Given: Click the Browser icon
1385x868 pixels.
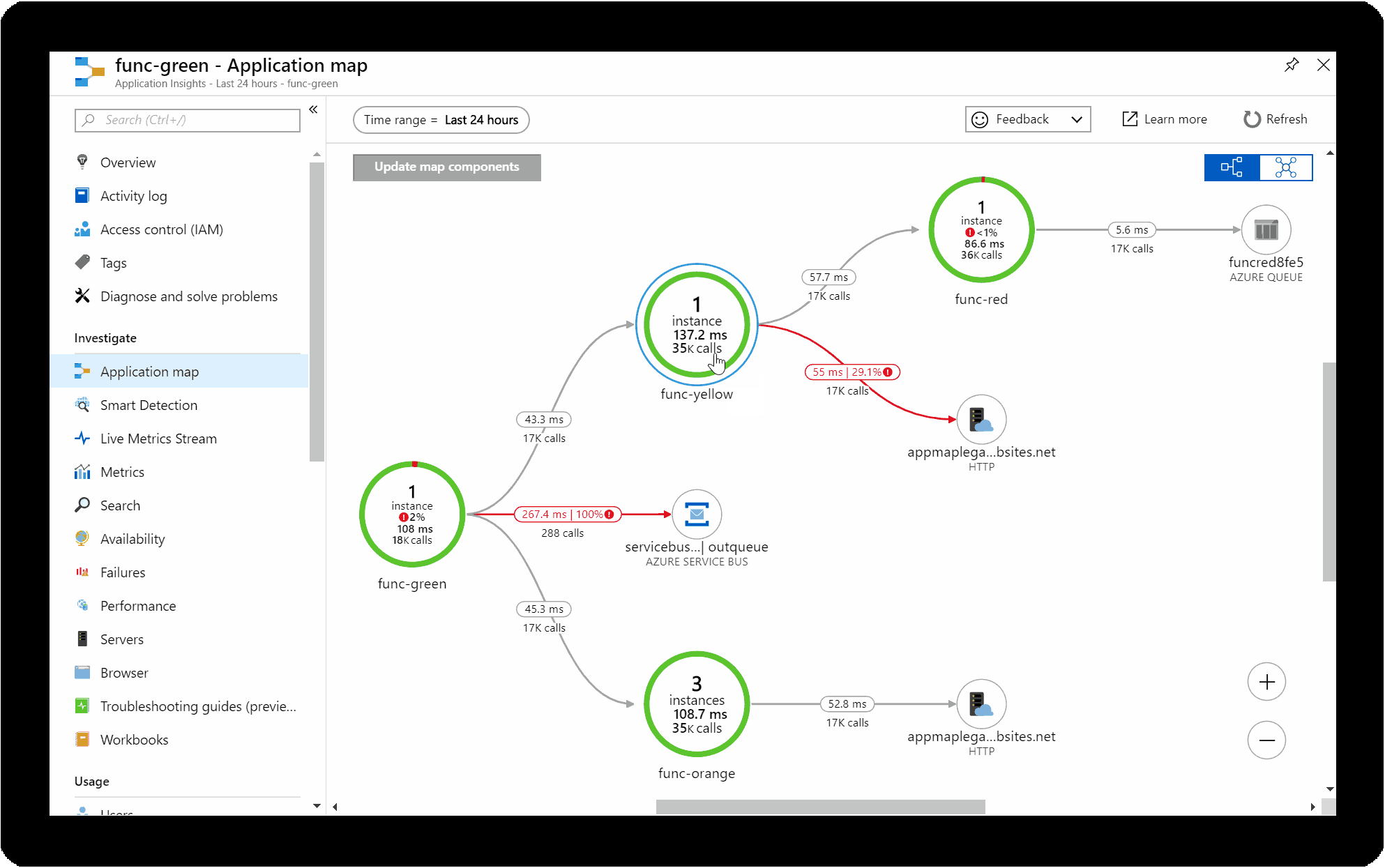Looking at the screenshot, I should coord(82,673).
